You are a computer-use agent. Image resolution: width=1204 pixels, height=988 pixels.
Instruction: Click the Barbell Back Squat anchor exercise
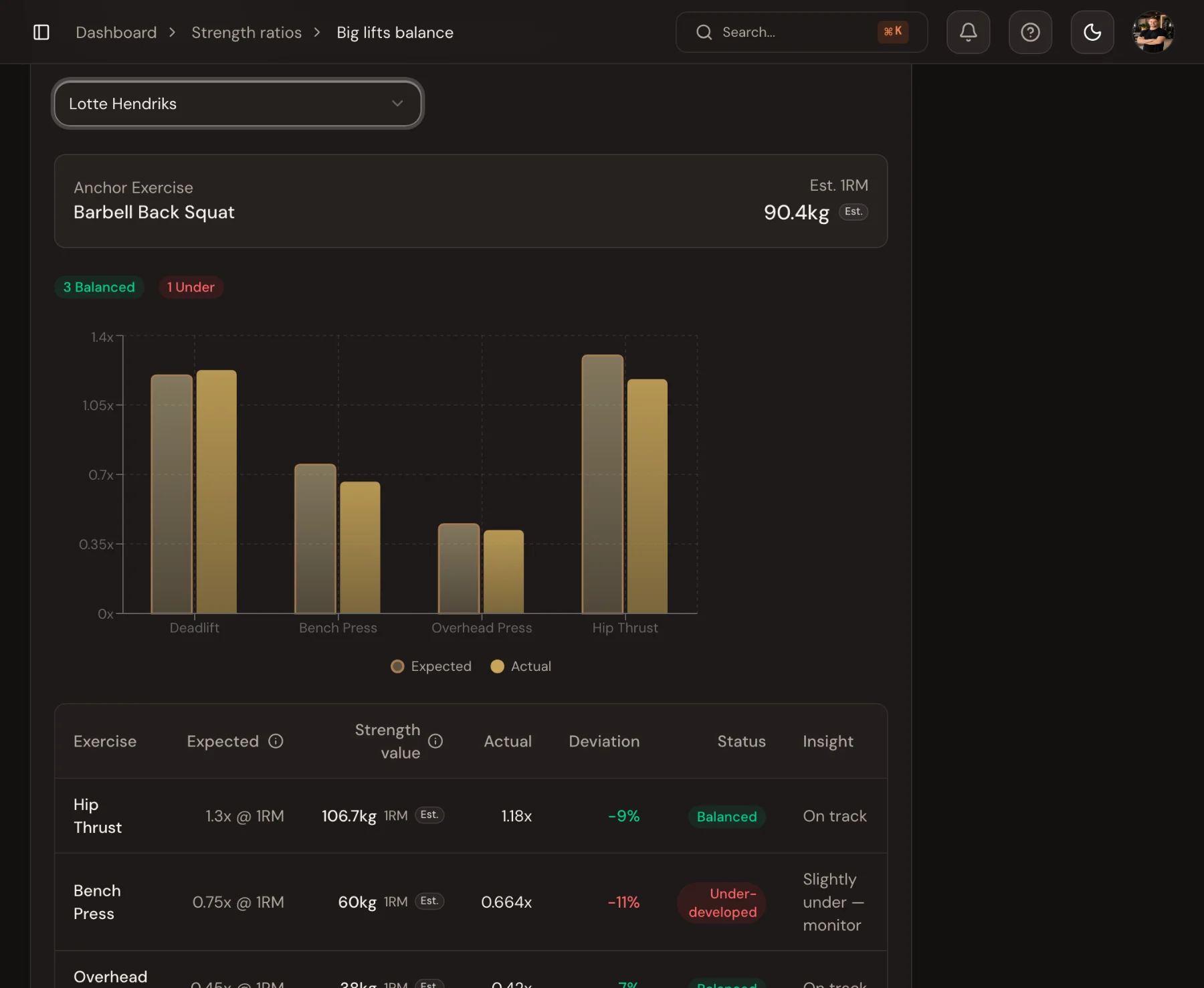click(154, 212)
